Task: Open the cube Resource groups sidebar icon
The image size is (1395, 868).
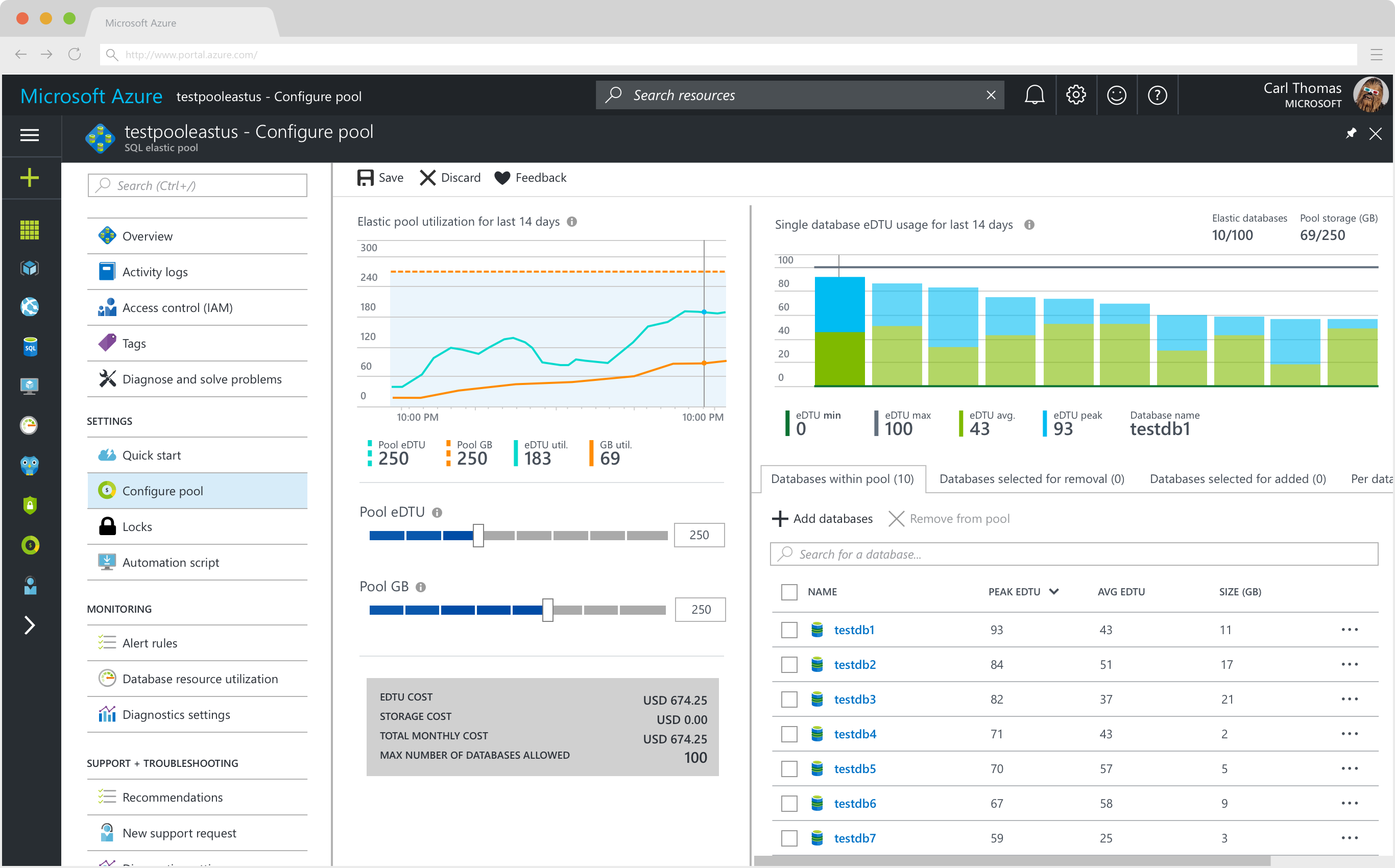Action: pyautogui.click(x=29, y=268)
